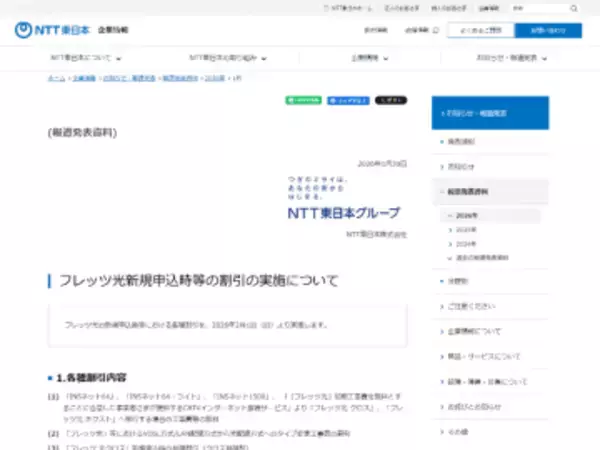Open お詫びとお知らせ in the sidebar

click(490, 407)
